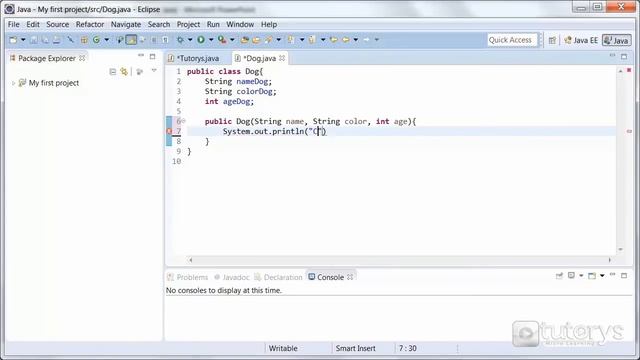This screenshot has width=640, height=360.
Task: Click the Print toolbar icon
Action: 57,40
